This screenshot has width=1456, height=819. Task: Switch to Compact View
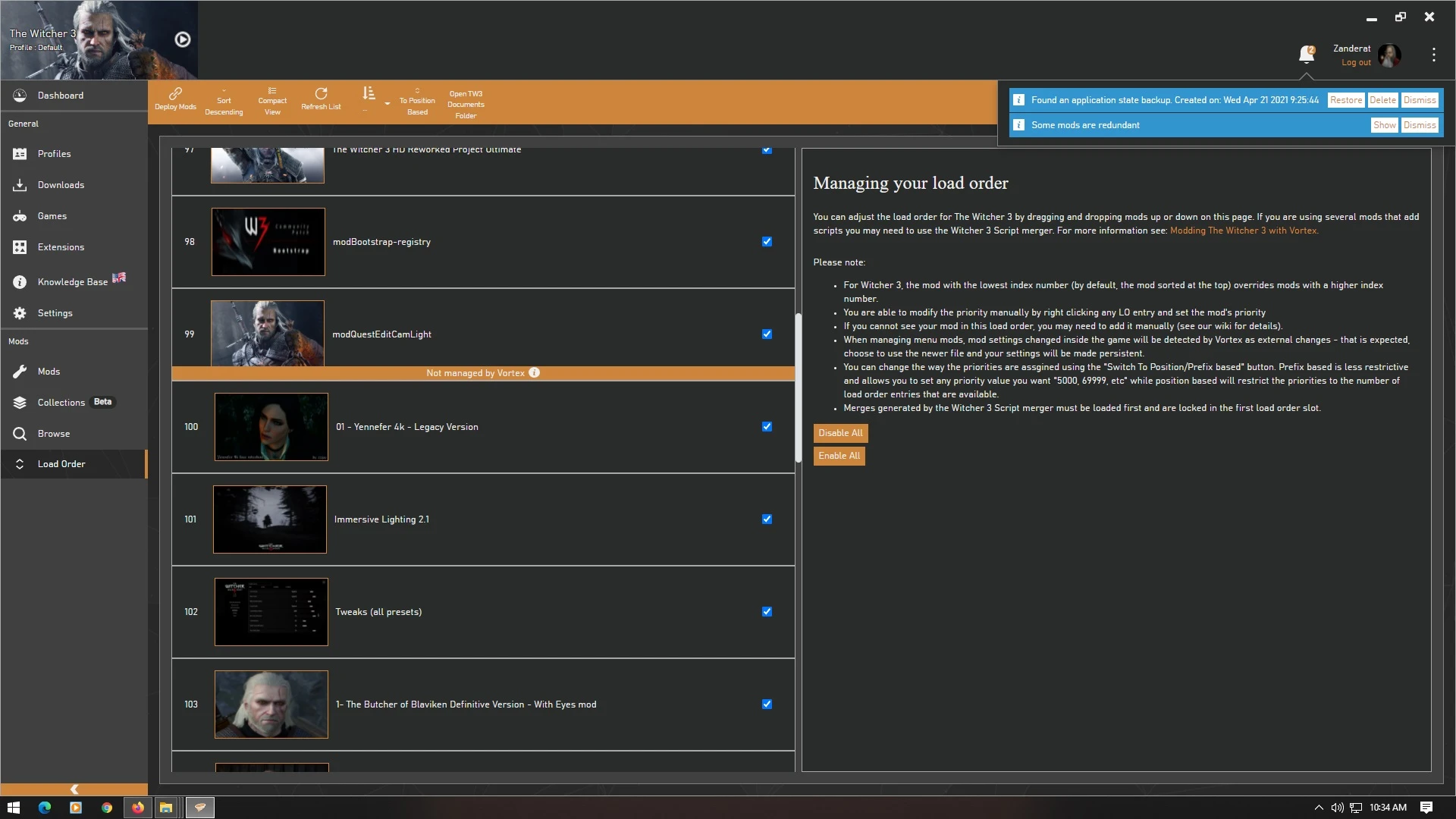(272, 102)
